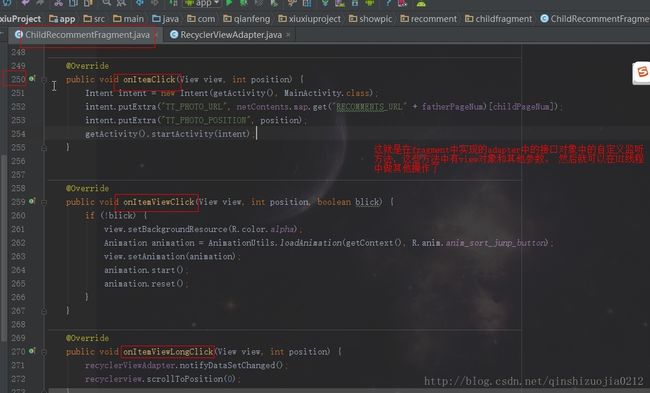
Task: Collapse the onItemViewClick method at line 259
Action: click(44, 202)
